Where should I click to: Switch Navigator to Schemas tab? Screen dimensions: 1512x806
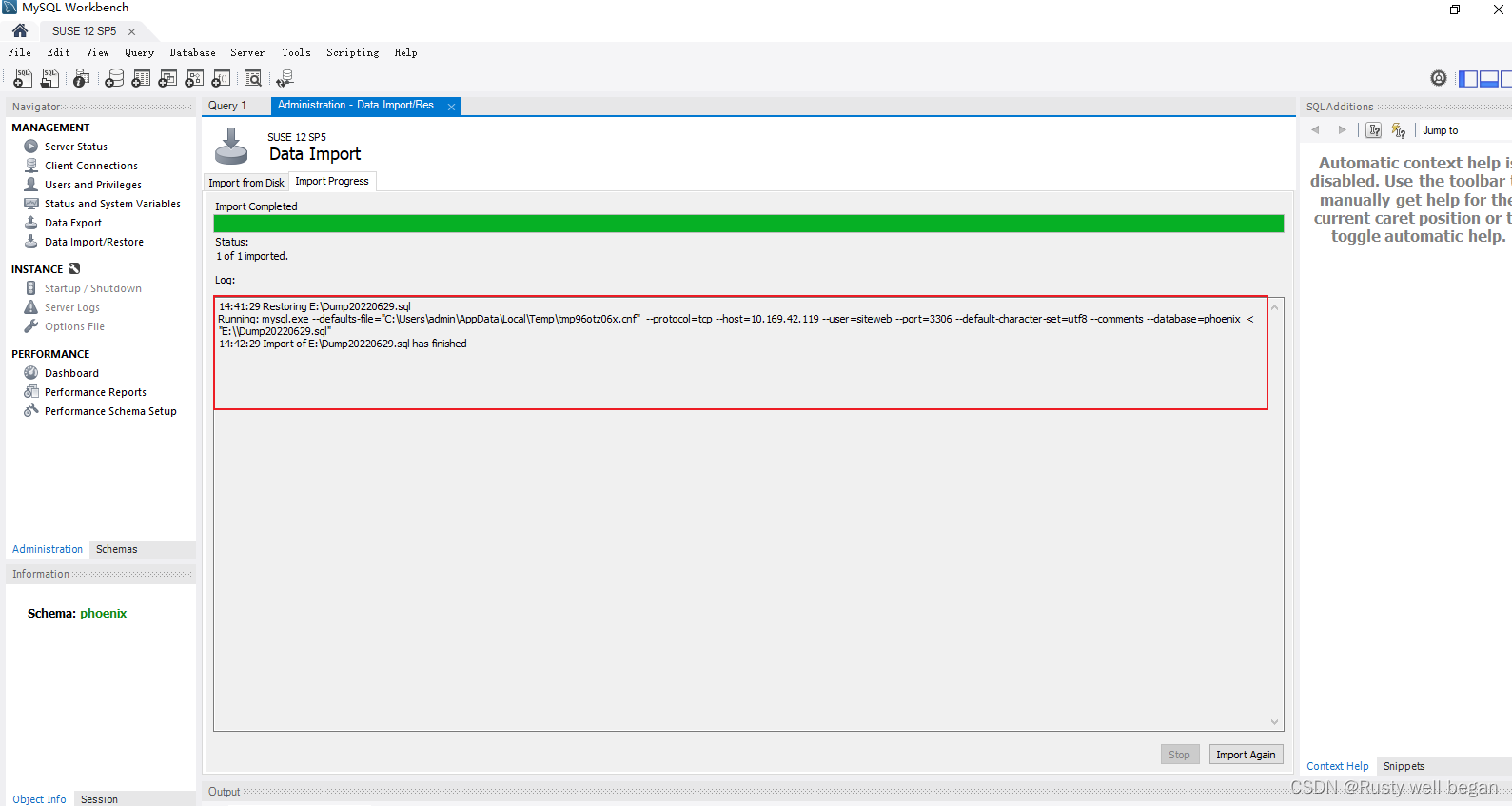117,549
